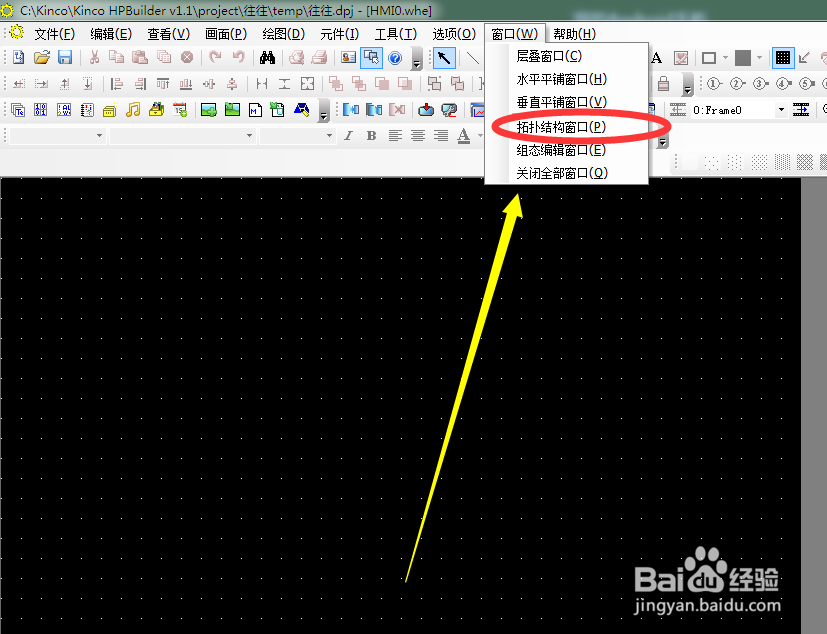The height and width of the screenshot is (634, 827).
Task: Select the gray fill color swatch
Action: coord(741,57)
